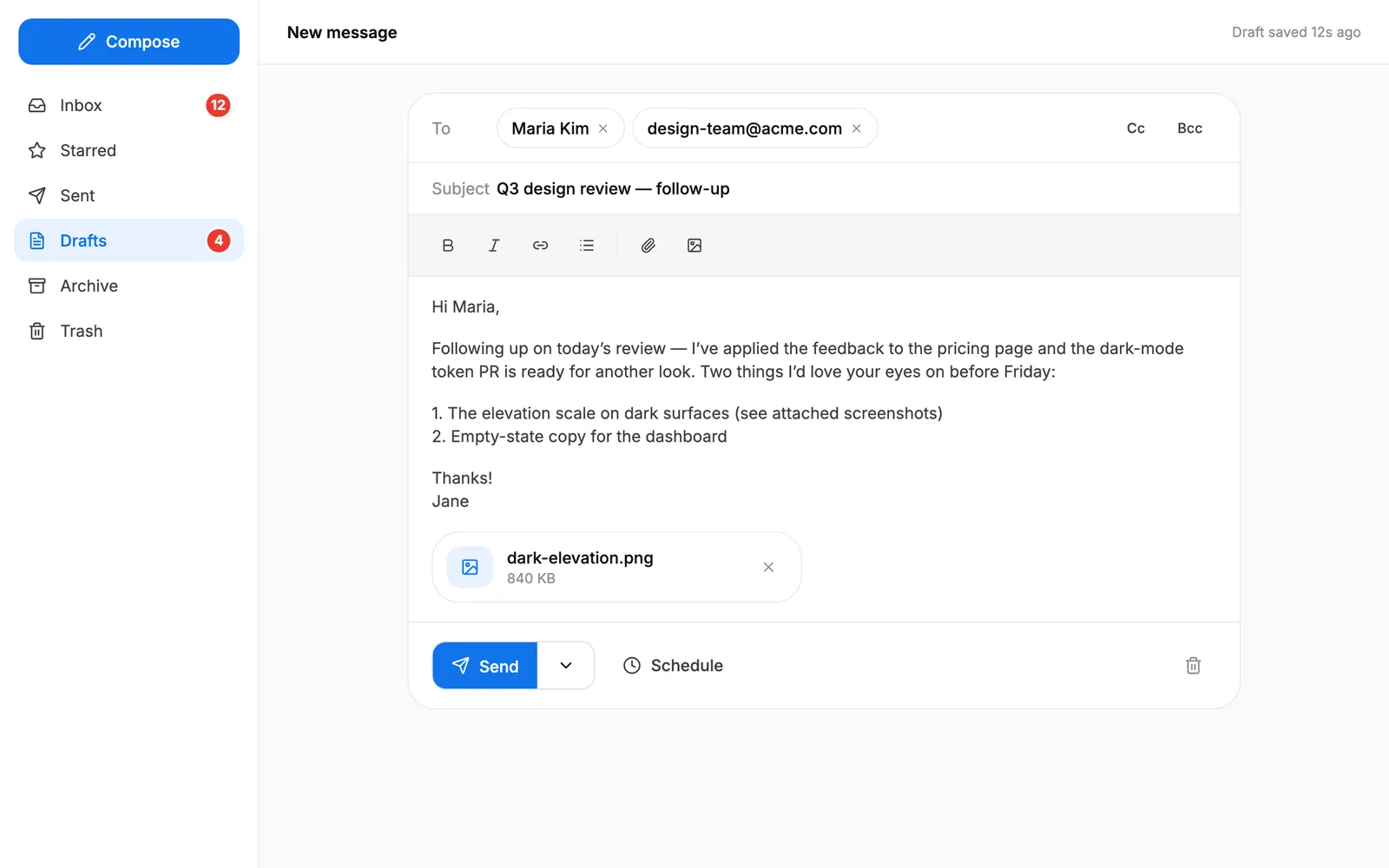Add a Cc recipient field
1389x868 pixels.
pyautogui.click(x=1136, y=128)
